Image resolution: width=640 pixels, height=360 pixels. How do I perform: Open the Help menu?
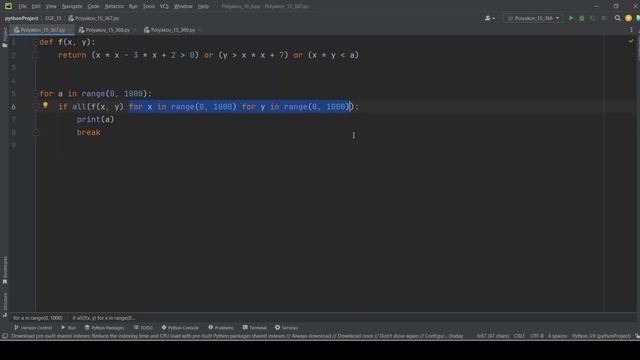coord(203,7)
